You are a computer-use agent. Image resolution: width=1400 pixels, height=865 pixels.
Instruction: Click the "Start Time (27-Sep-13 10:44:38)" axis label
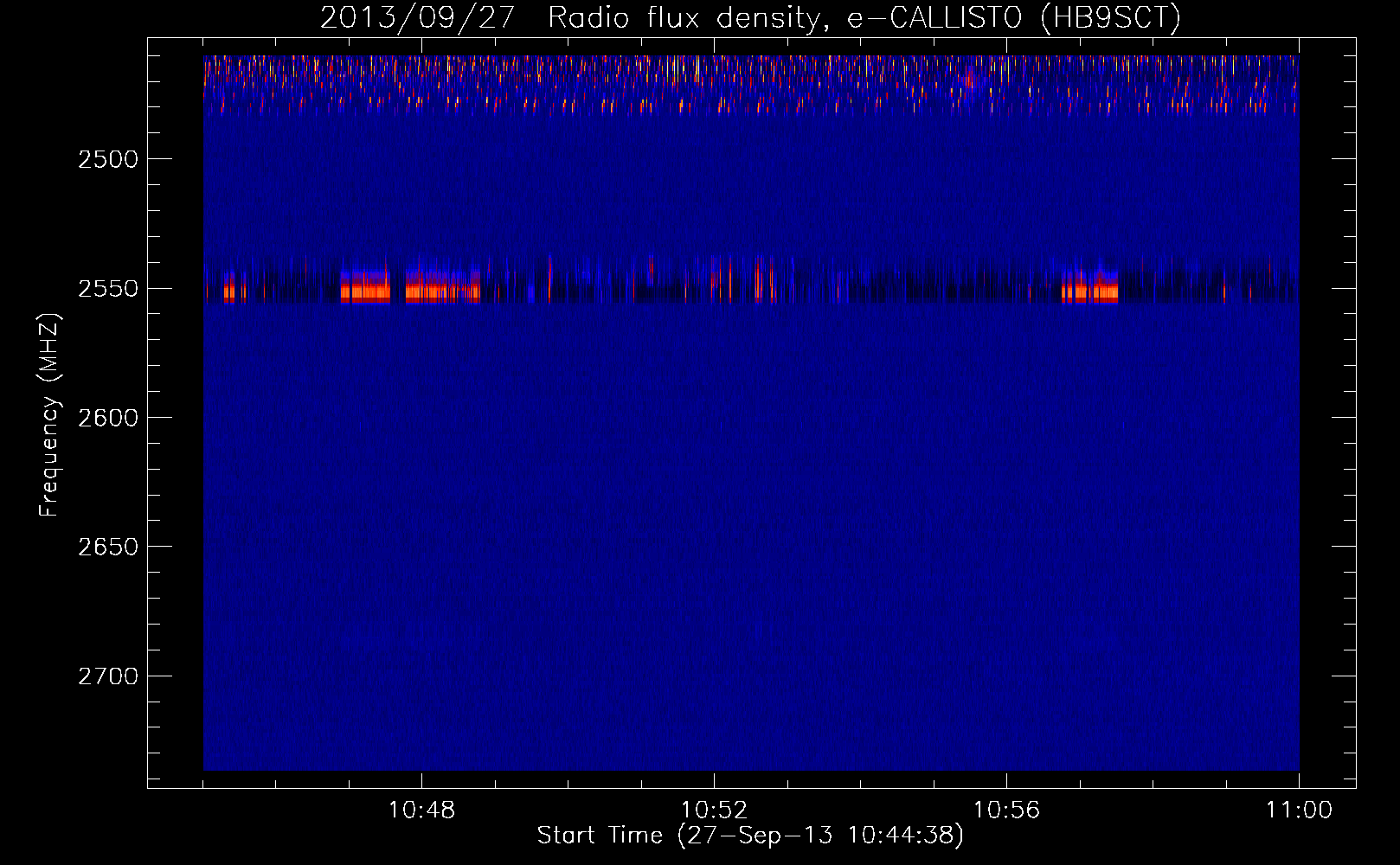[750, 836]
